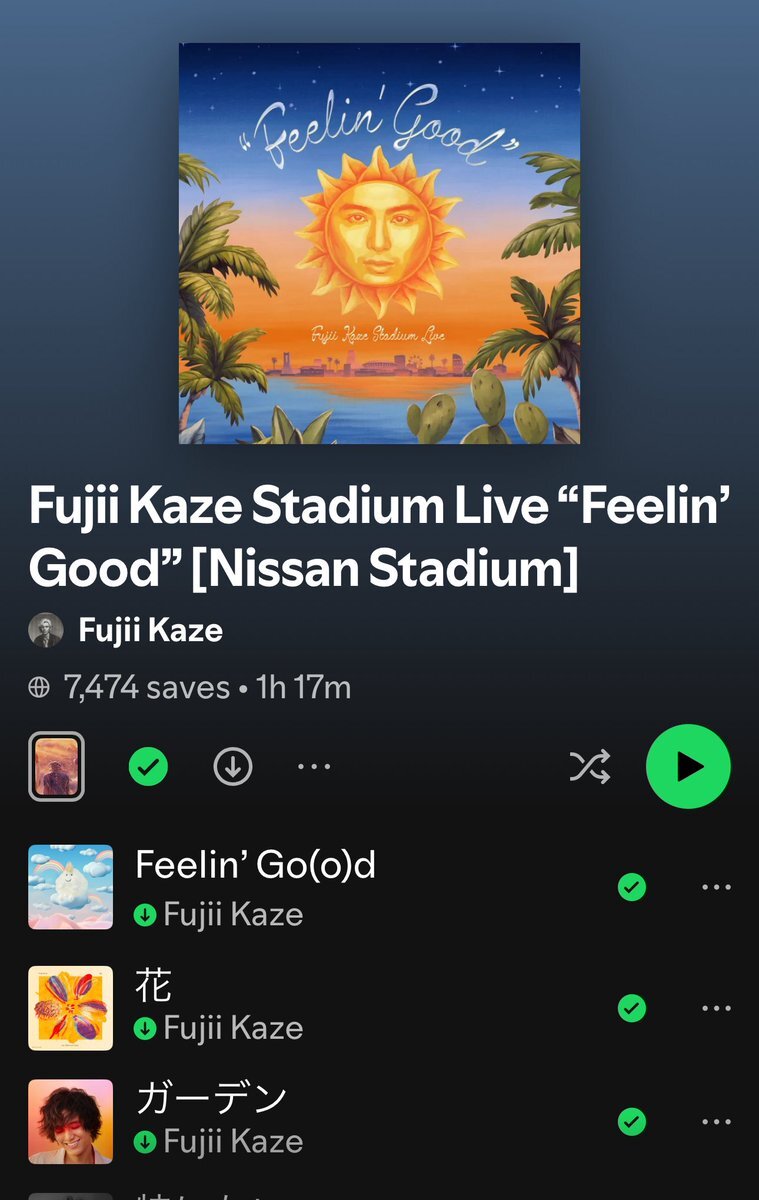Open more options for 花
The image size is (759, 1200).
(x=716, y=1007)
